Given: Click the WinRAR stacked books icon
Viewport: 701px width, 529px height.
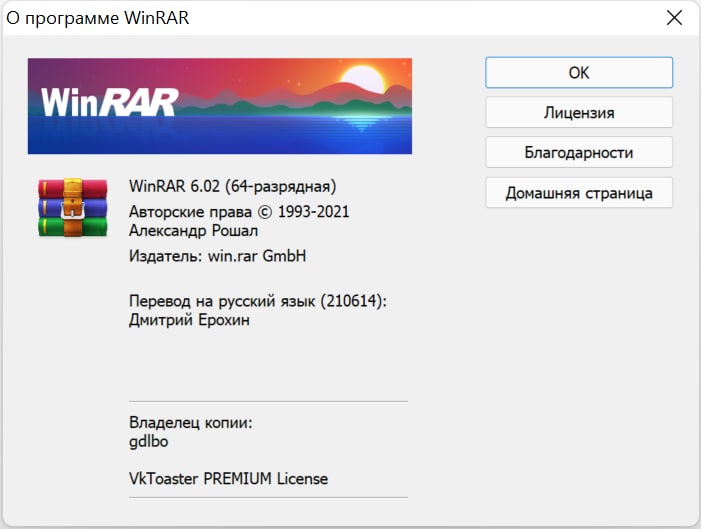Looking at the screenshot, I should tap(72, 207).
